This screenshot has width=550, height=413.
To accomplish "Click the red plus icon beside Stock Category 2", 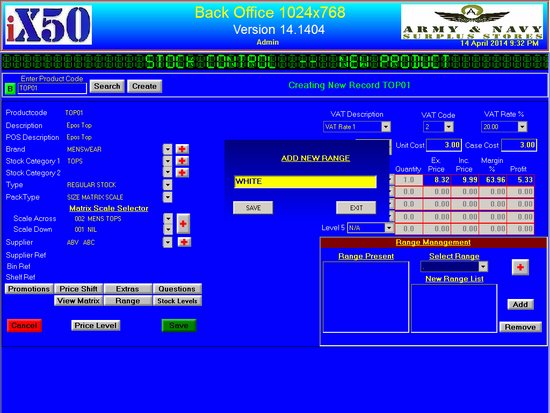I will (x=182, y=173).
